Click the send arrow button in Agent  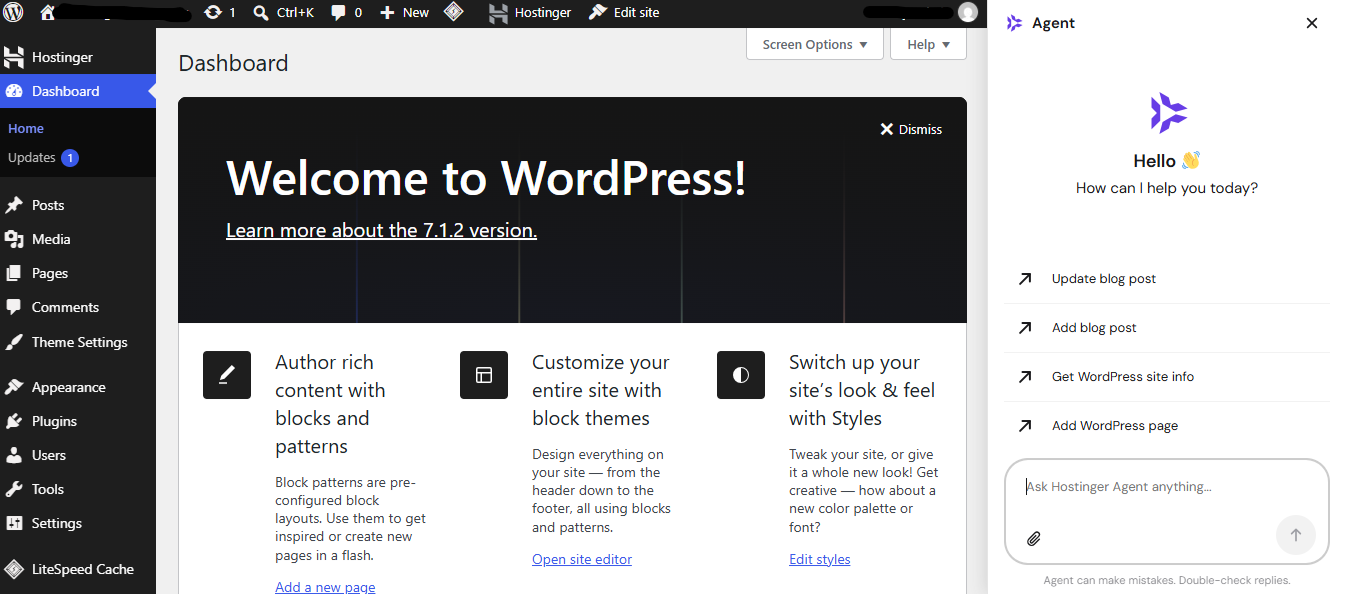pyautogui.click(x=1295, y=535)
